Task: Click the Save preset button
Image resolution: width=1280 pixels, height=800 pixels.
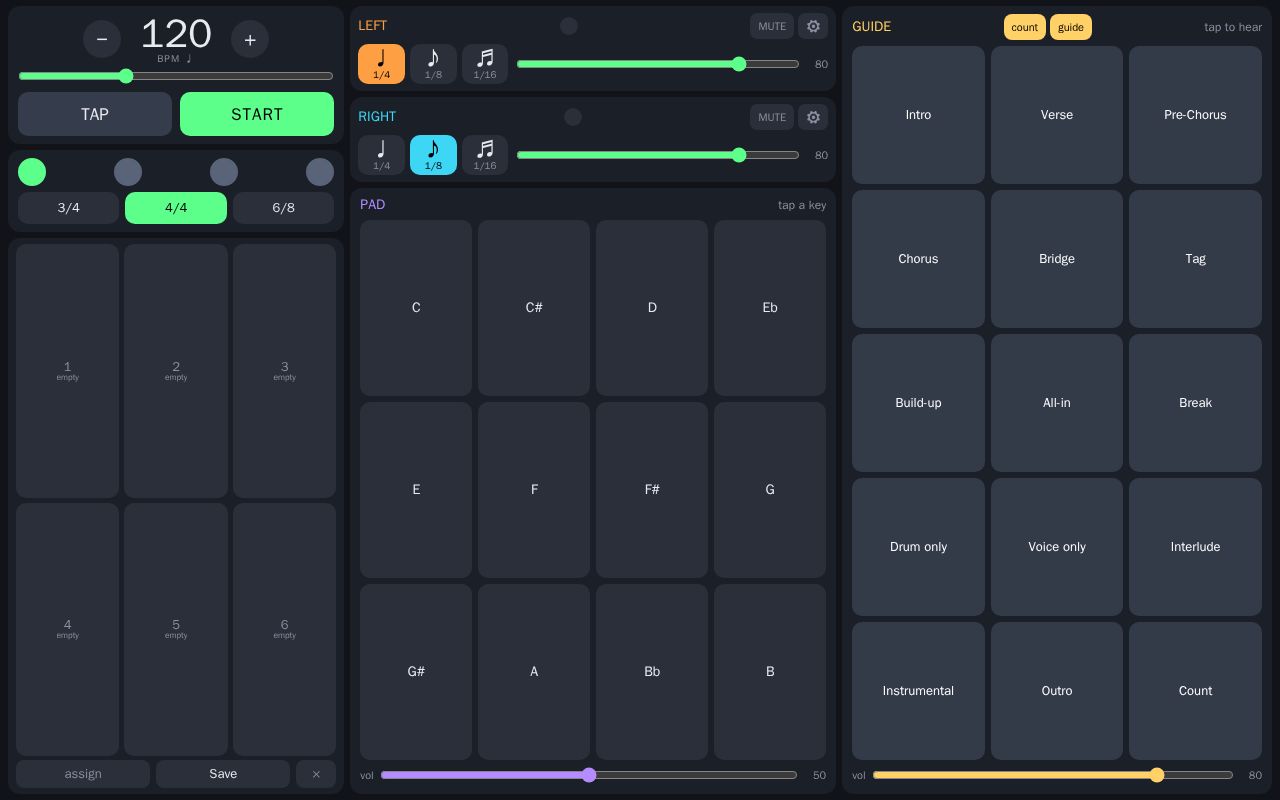Action: [223, 774]
